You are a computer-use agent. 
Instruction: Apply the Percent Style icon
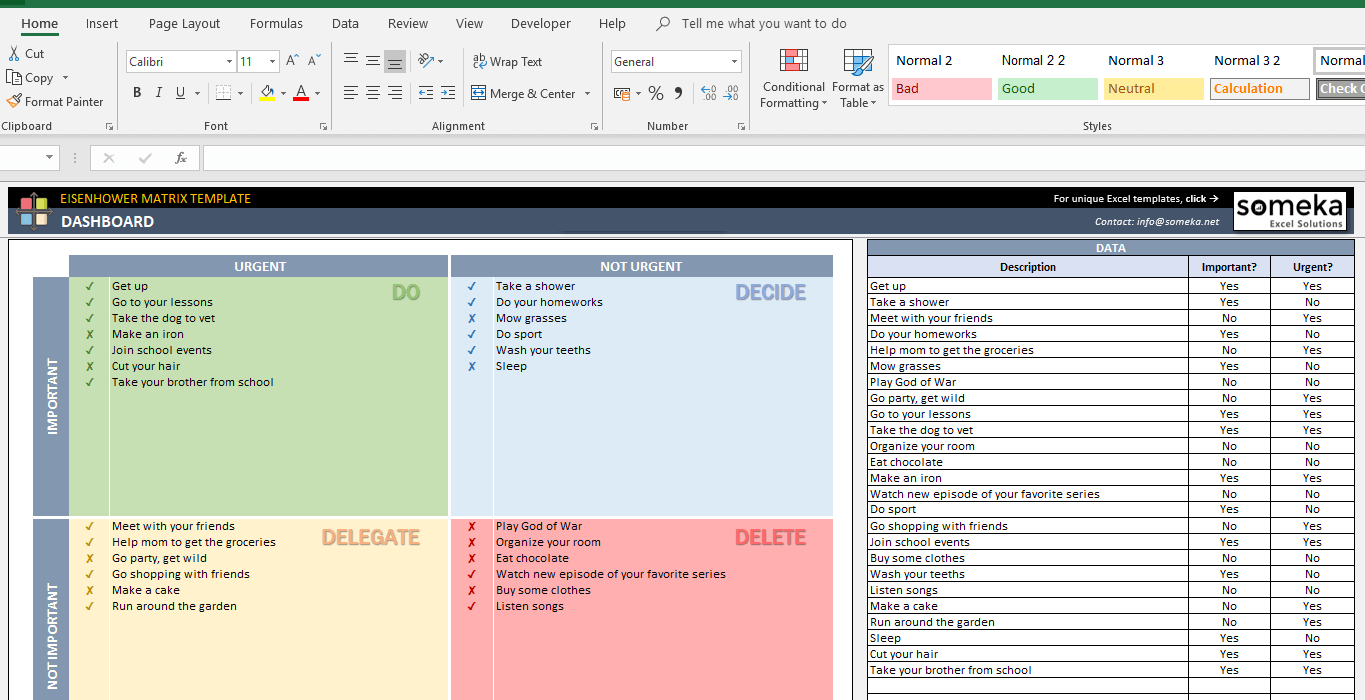coord(655,93)
